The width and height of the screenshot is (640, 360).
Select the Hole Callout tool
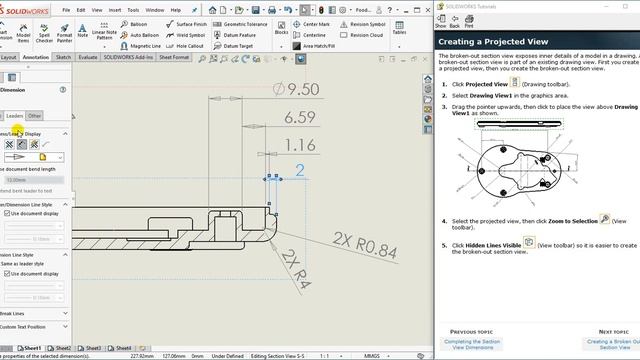tap(184, 46)
